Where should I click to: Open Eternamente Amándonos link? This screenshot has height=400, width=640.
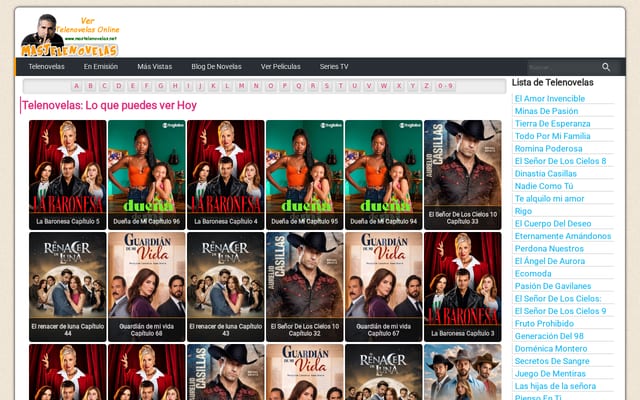pyautogui.click(x=563, y=236)
